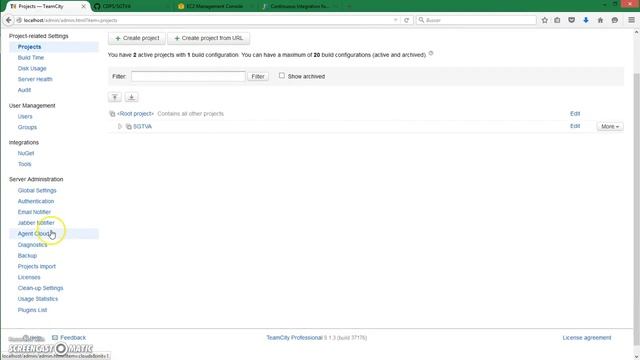Switch to EC2 Management Console tab
The width and height of the screenshot is (640, 360).
pos(216,7)
